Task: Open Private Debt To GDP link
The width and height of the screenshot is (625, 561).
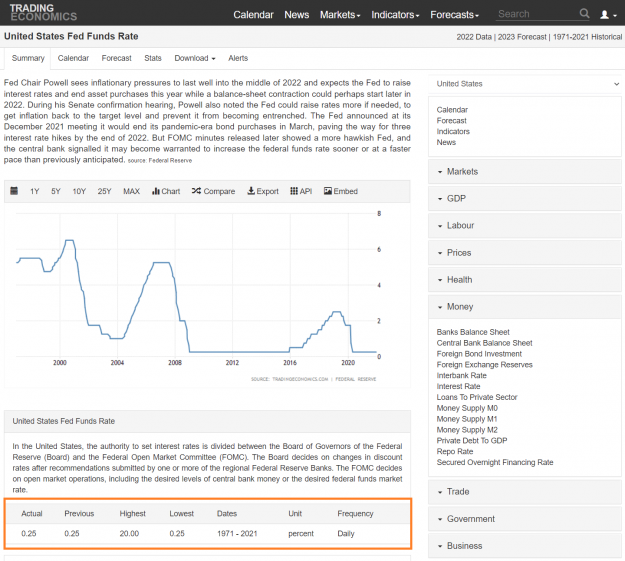Action: tap(472, 441)
